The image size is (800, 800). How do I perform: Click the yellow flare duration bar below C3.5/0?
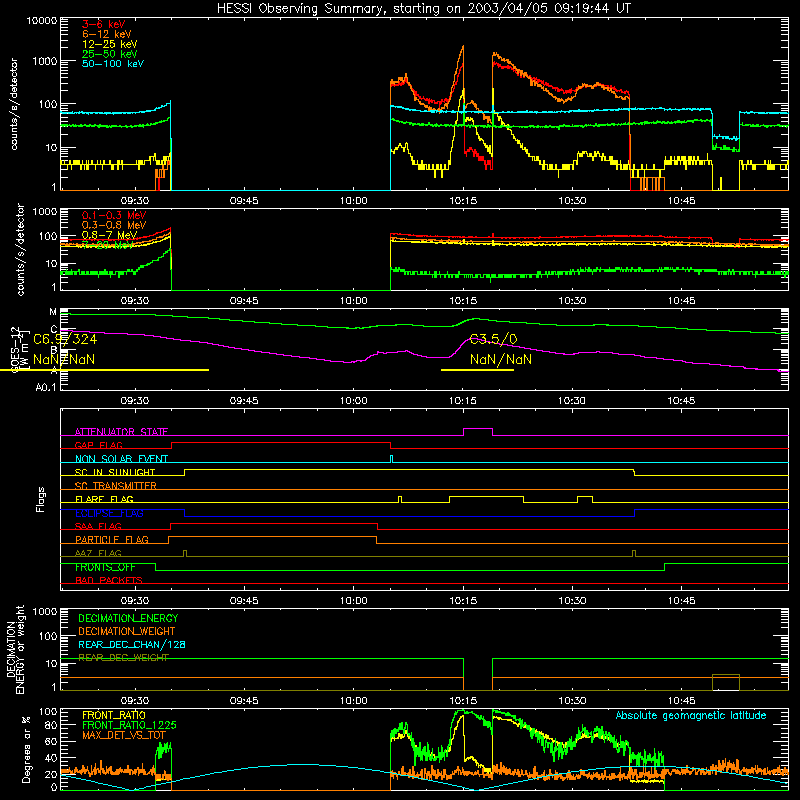point(477,370)
